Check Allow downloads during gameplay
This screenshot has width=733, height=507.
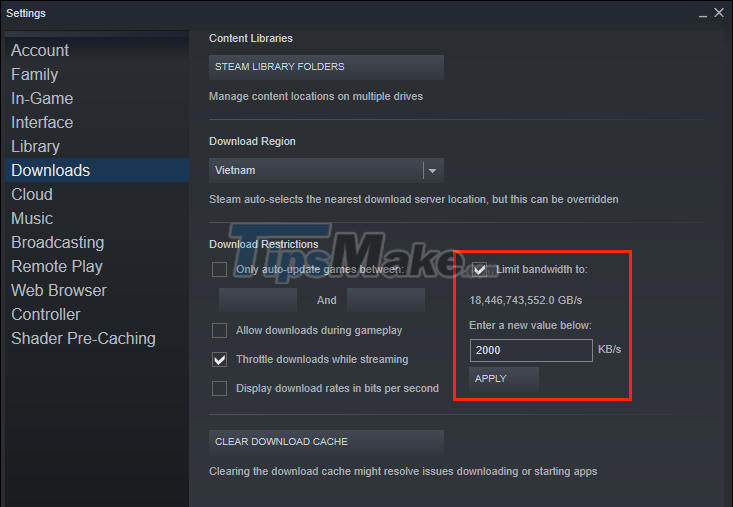coord(219,330)
